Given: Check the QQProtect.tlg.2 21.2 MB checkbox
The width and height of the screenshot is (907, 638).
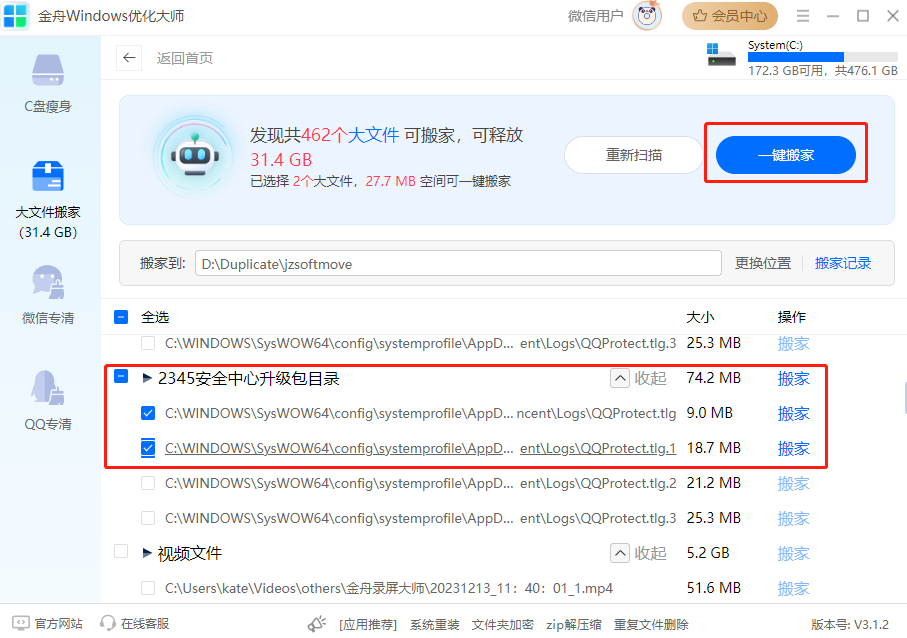Looking at the screenshot, I should click(148, 483).
